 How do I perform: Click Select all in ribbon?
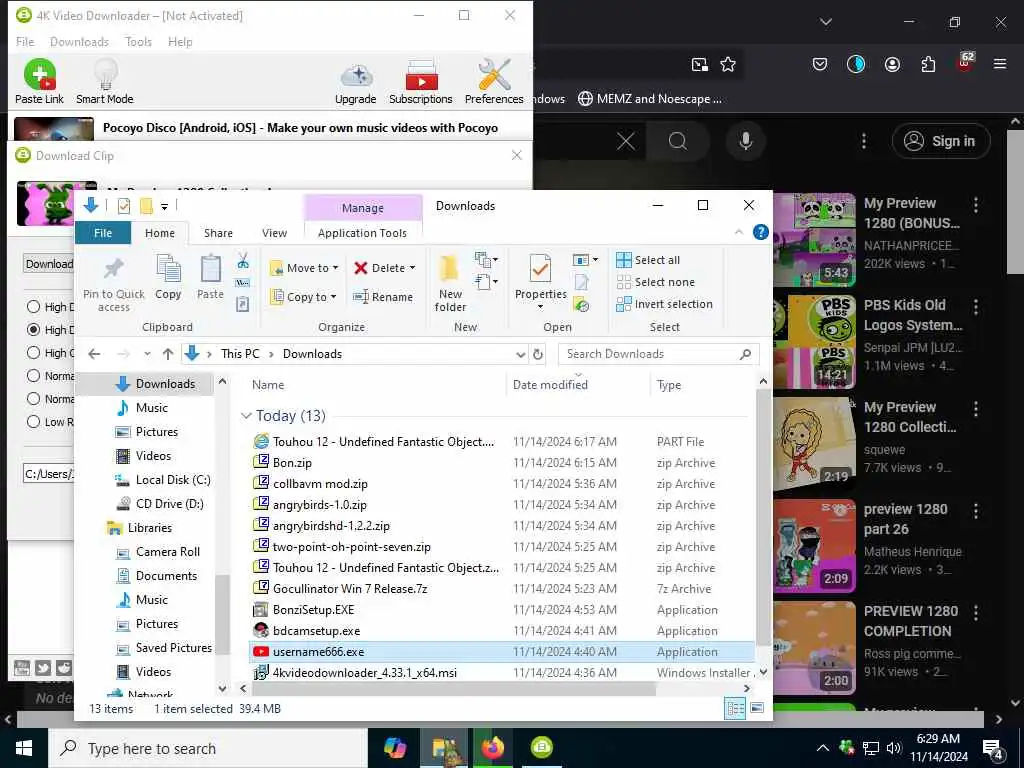point(648,260)
